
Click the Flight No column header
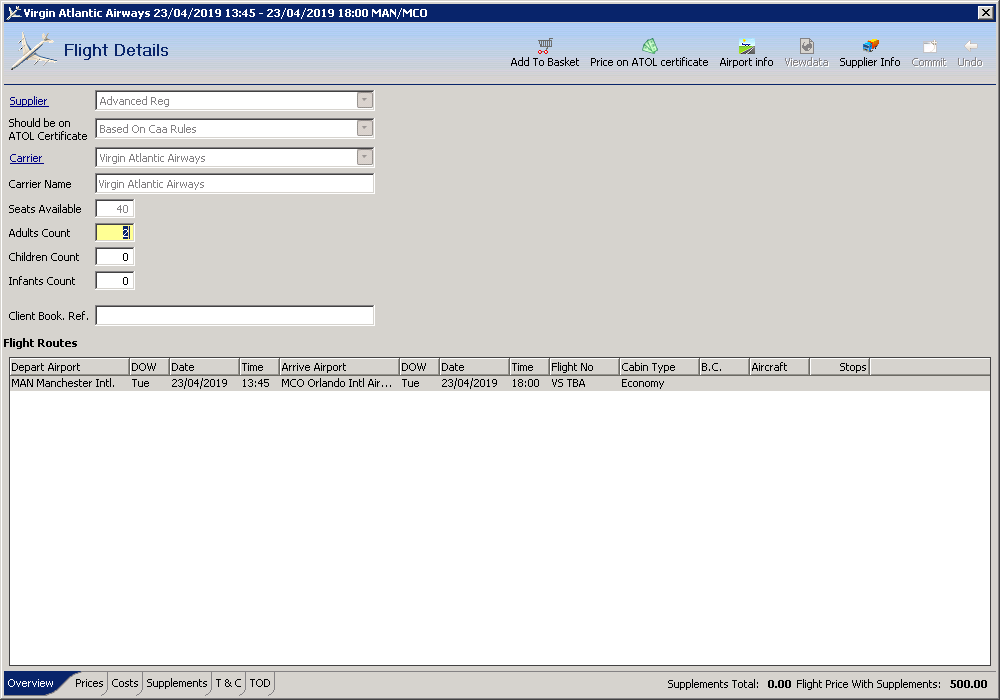pos(584,367)
